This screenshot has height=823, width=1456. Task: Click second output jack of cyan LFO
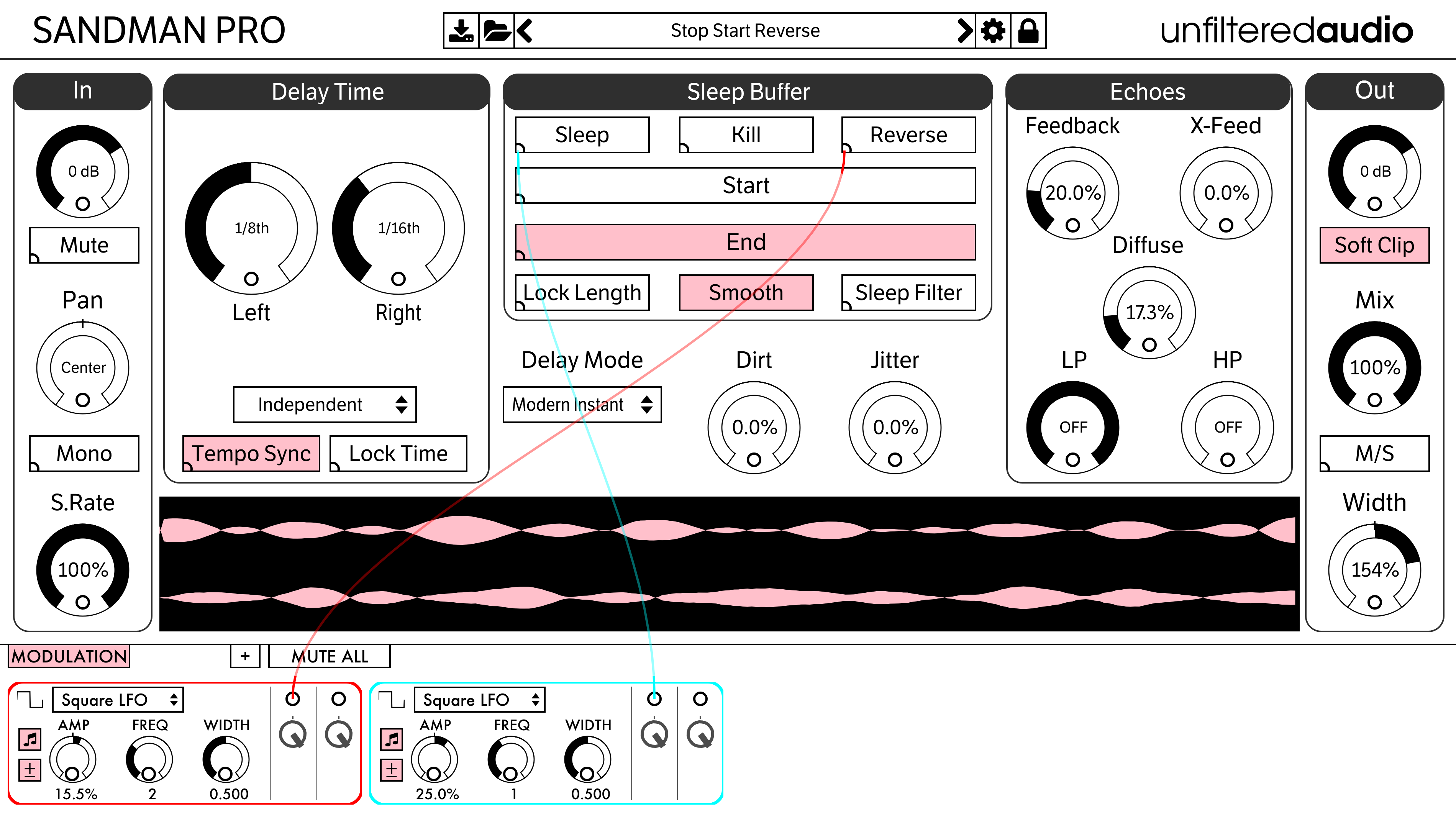[x=700, y=698]
